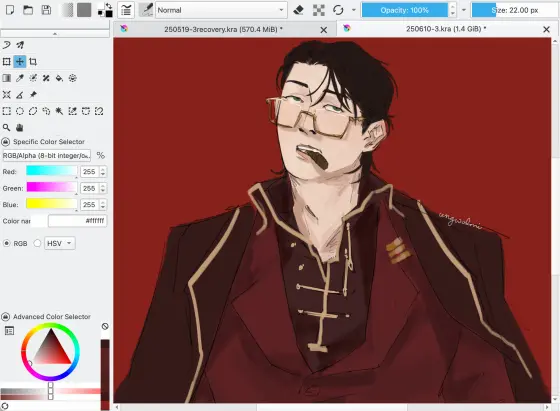The image size is (560, 411).
Task: Select the Smart Patch tool
Action: (46, 78)
